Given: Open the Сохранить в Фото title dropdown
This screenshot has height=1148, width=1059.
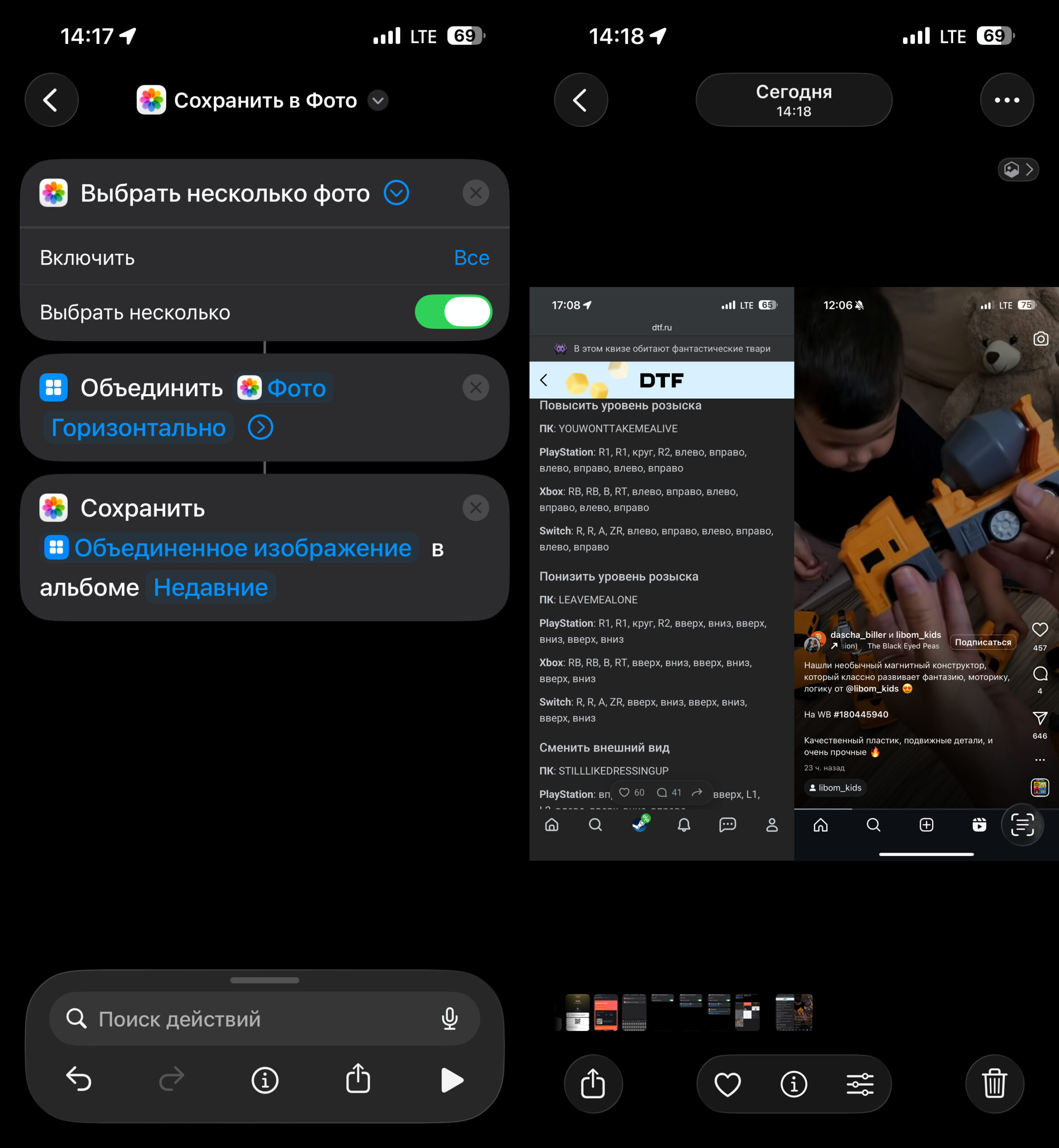Looking at the screenshot, I should coord(377,100).
